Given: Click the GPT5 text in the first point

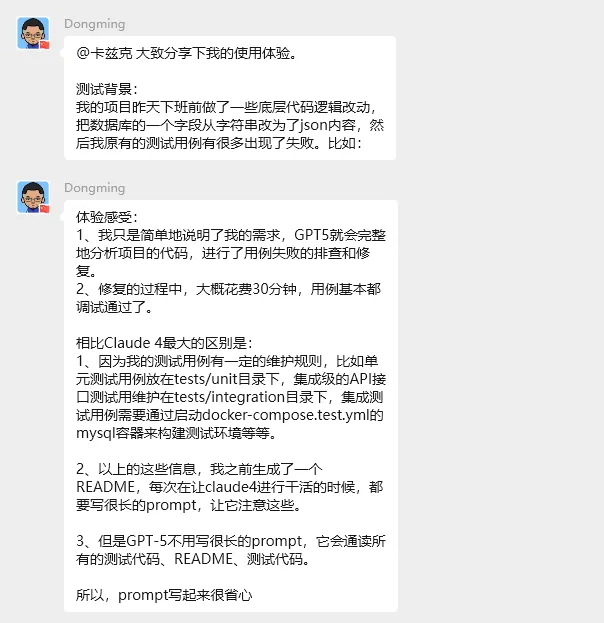Looking at the screenshot, I should (x=311, y=235).
